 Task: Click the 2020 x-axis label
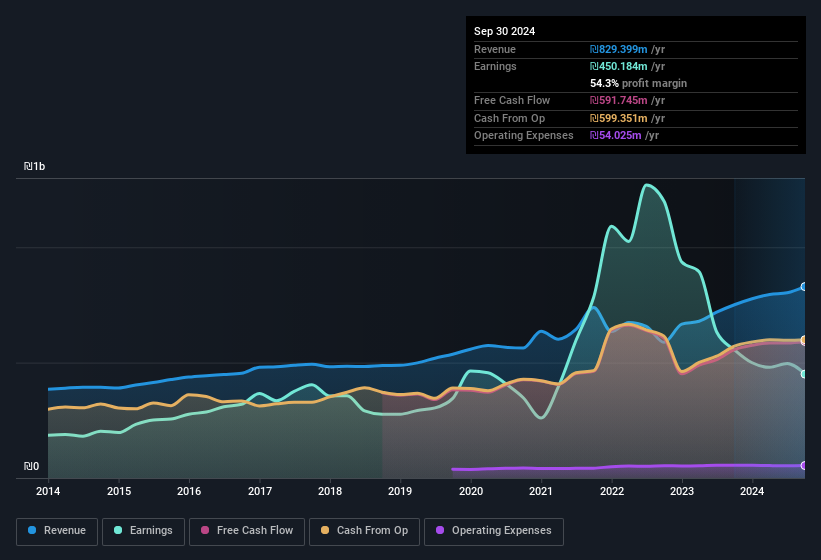click(471, 491)
